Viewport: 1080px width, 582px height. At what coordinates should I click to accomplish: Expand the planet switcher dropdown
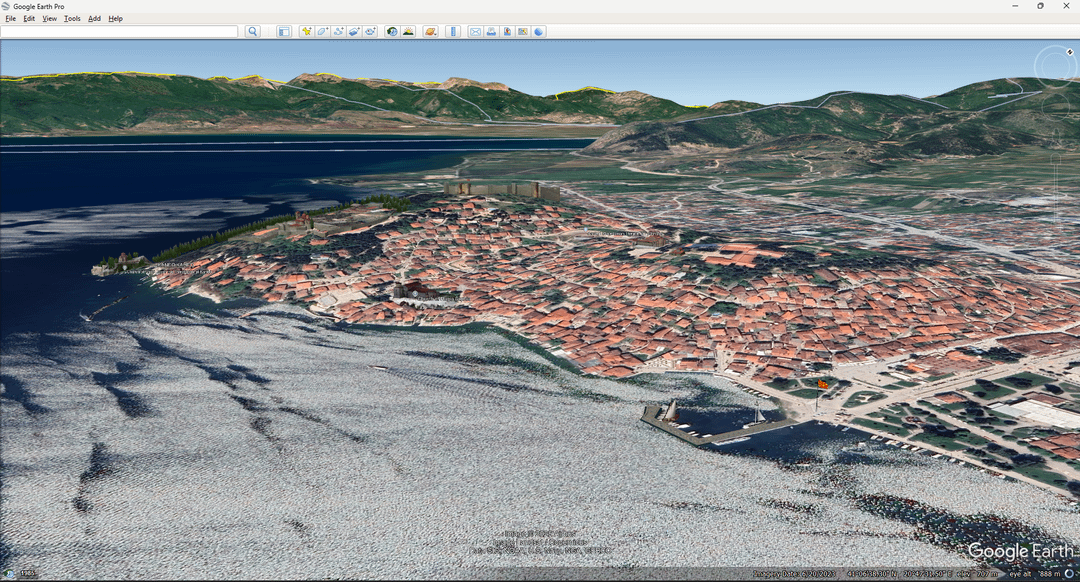pos(431,32)
